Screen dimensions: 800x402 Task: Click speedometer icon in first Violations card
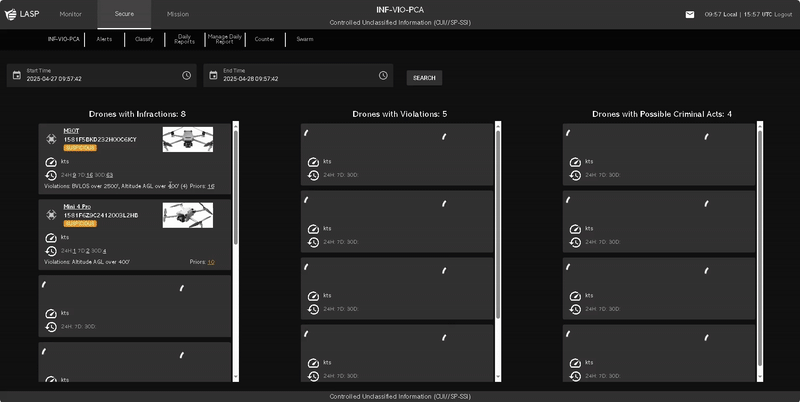pos(313,162)
